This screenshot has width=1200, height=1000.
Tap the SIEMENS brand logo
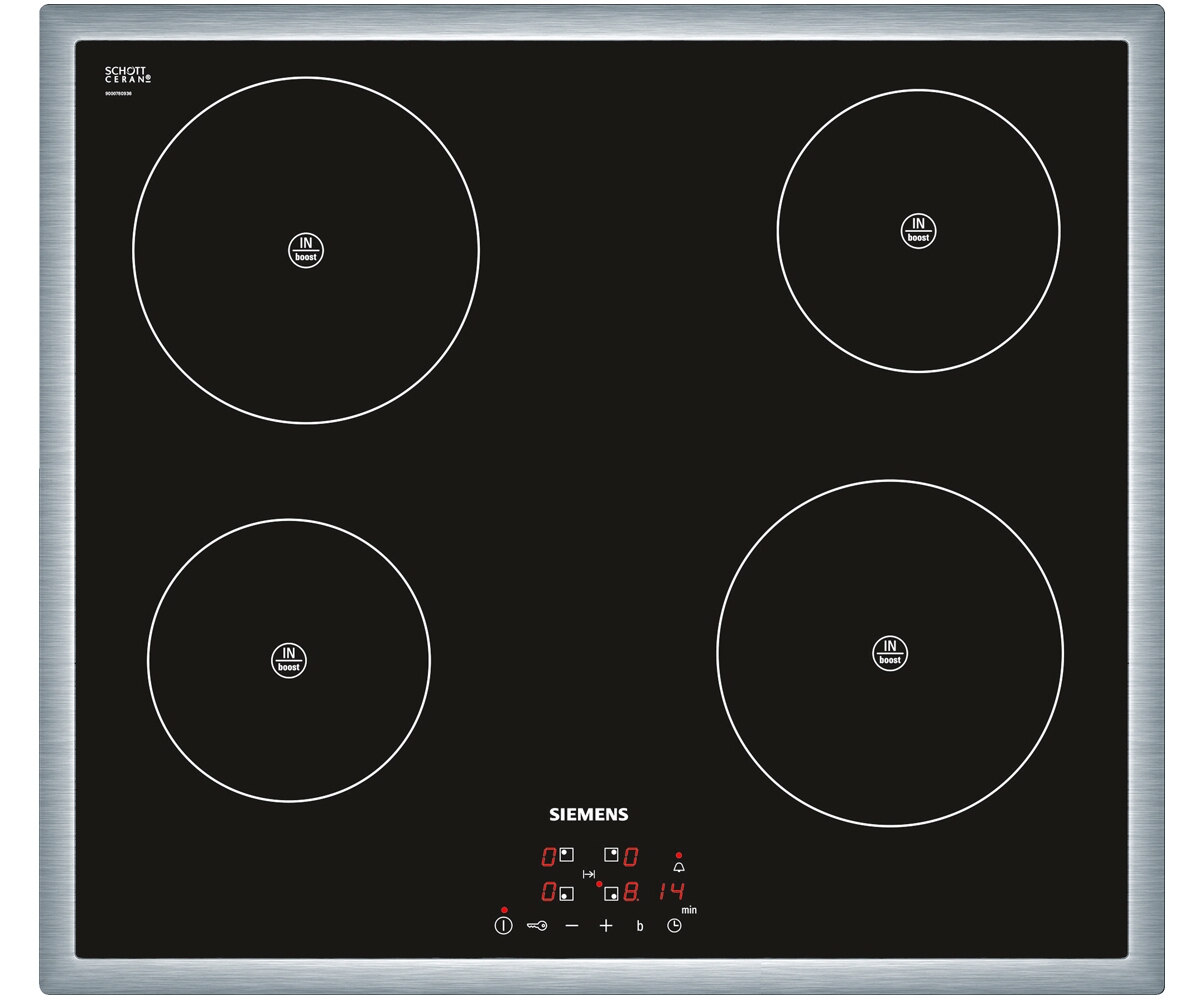click(589, 815)
